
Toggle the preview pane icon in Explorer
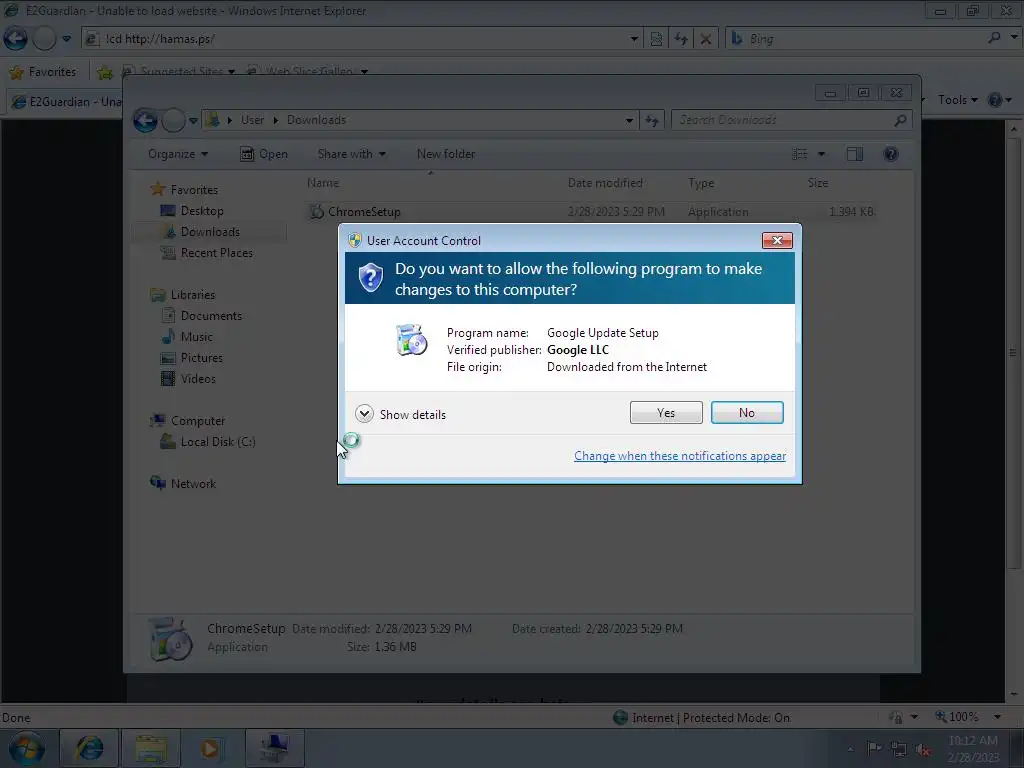(x=855, y=154)
